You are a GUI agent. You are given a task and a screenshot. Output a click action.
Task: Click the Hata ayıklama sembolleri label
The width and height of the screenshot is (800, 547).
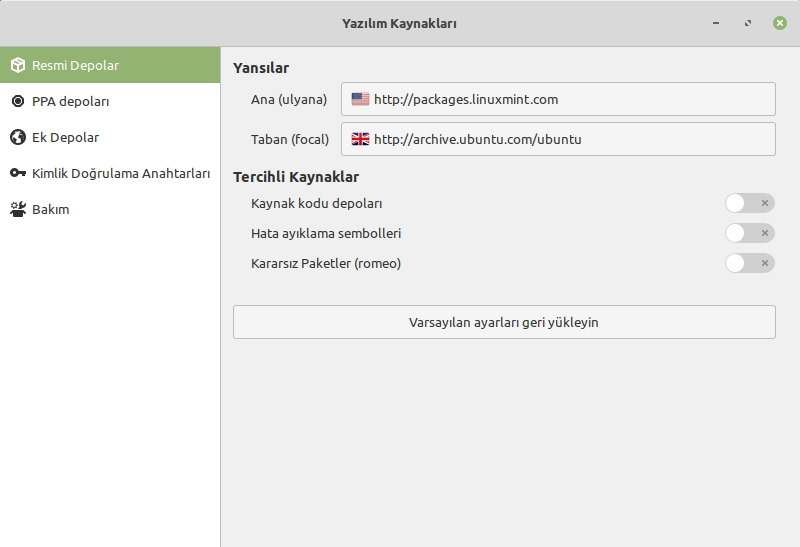[x=326, y=234]
